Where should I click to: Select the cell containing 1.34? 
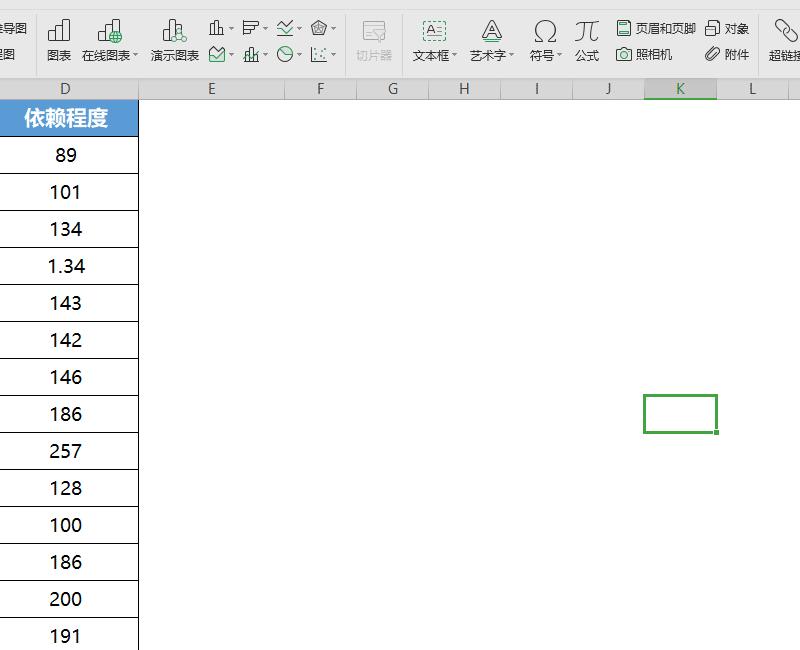[69, 266]
